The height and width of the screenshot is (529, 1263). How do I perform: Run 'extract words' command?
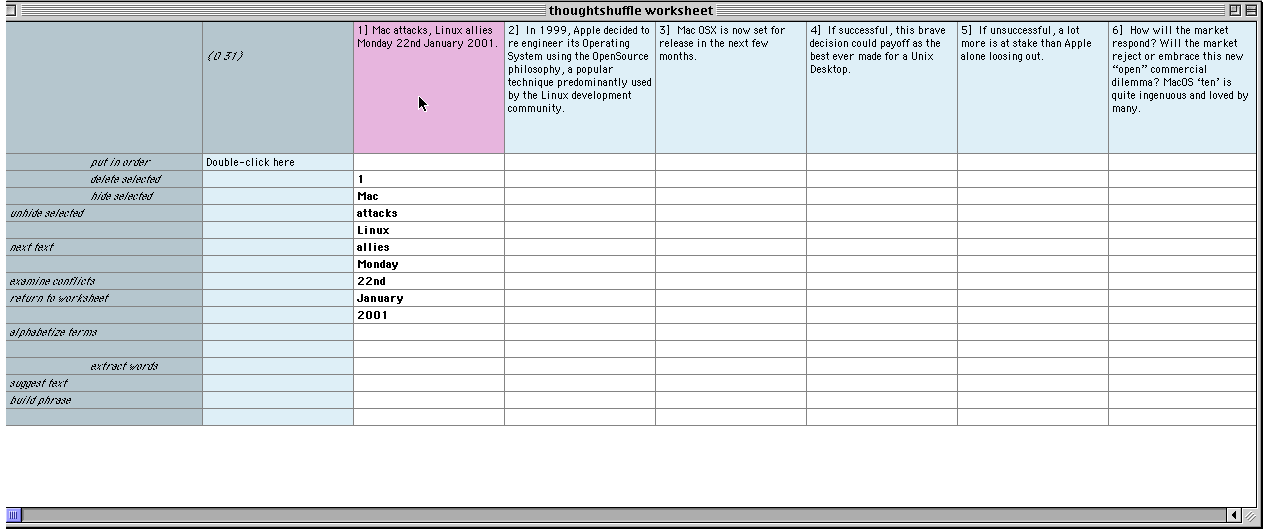pos(124,366)
